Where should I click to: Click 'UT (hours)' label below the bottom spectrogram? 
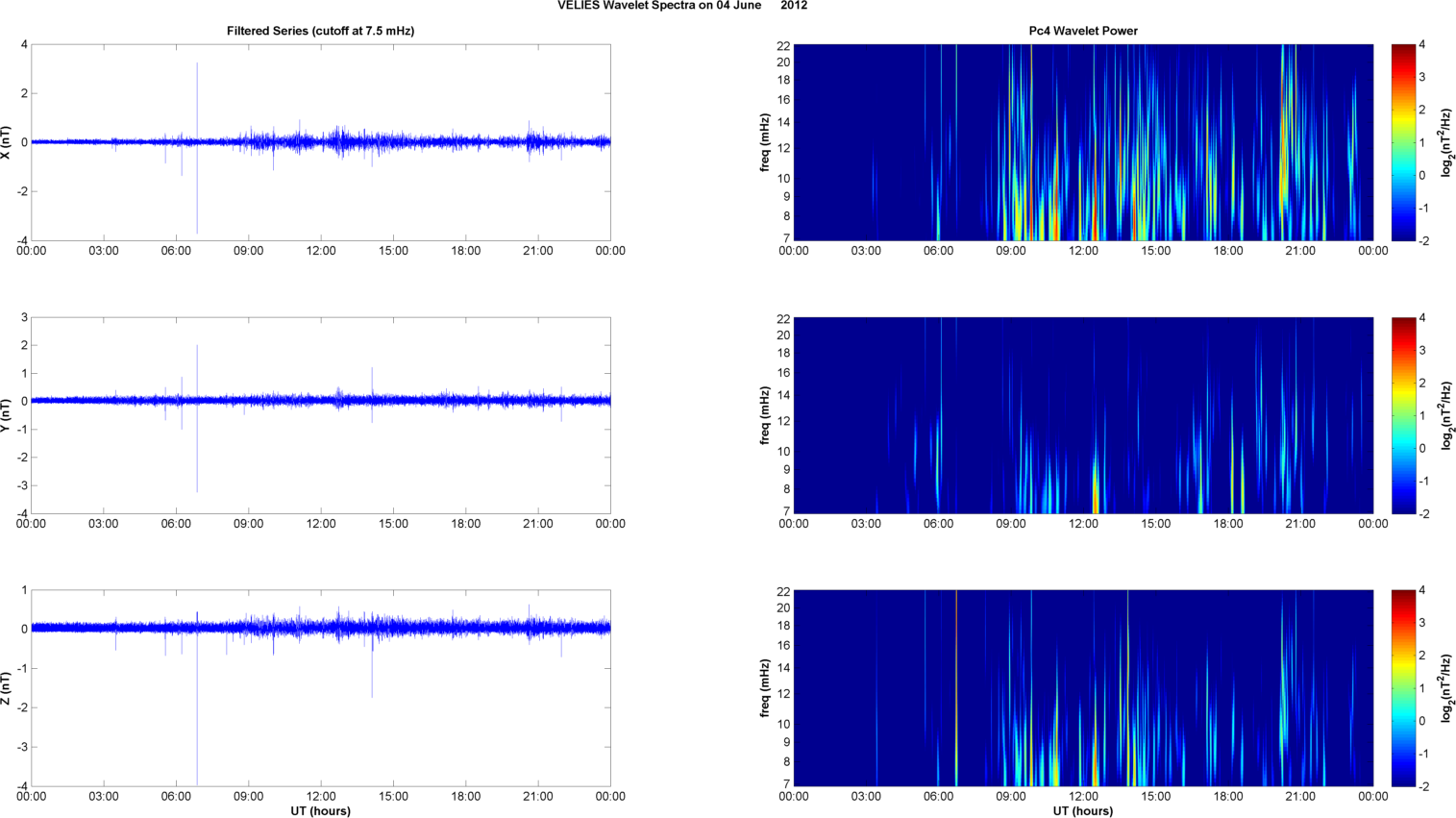pos(1083,811)
